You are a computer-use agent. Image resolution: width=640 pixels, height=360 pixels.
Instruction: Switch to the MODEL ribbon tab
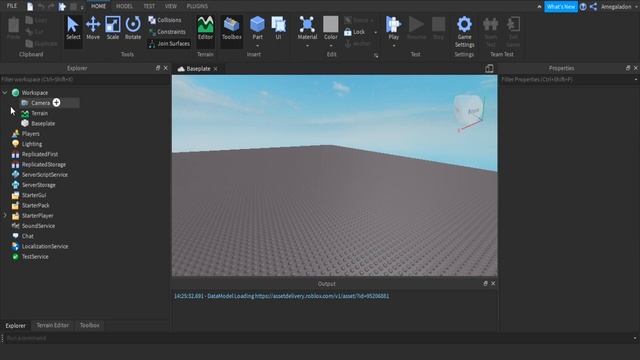124,6
